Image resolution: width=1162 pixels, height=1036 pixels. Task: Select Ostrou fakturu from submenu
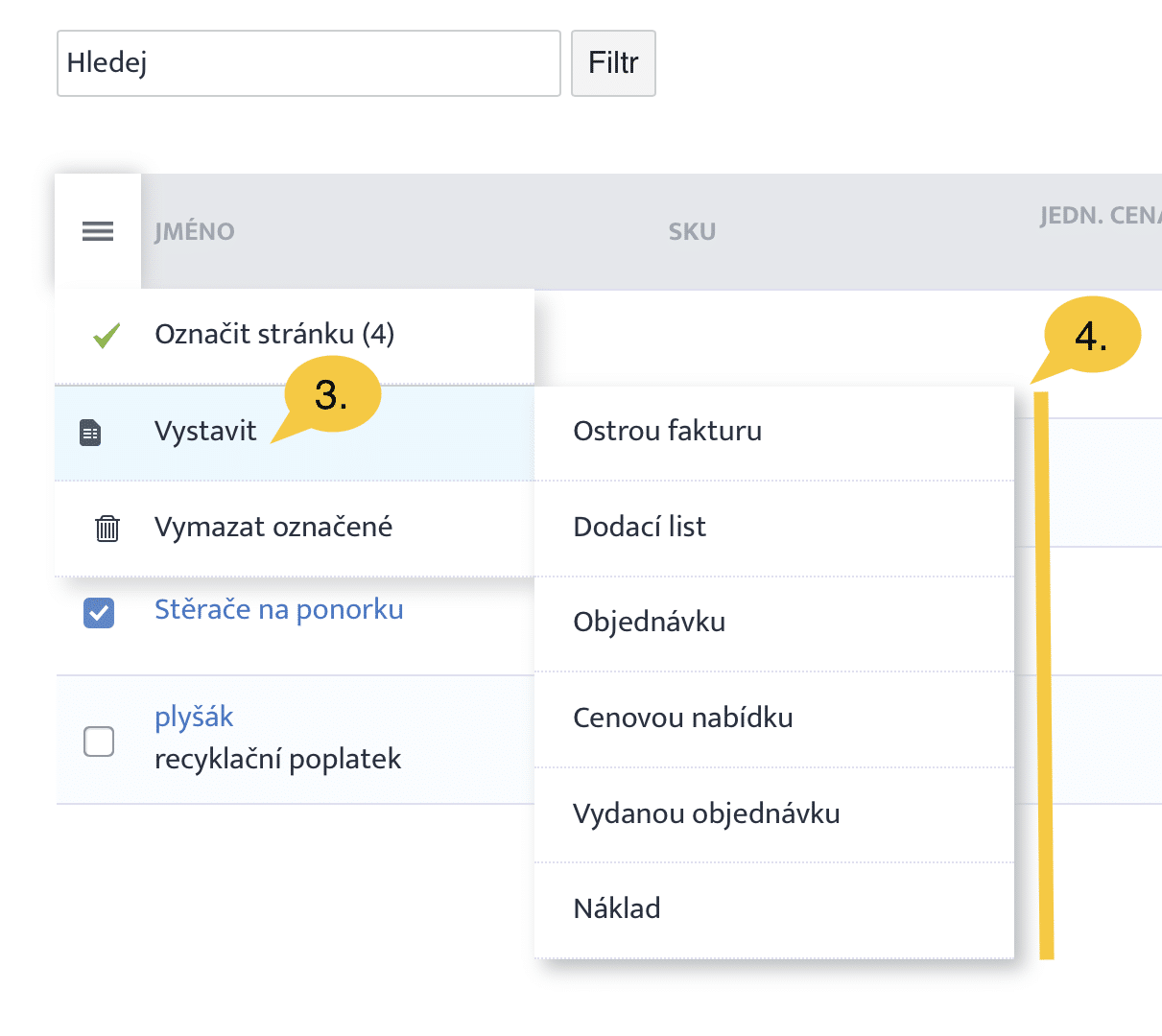click(x=668, y=432)
